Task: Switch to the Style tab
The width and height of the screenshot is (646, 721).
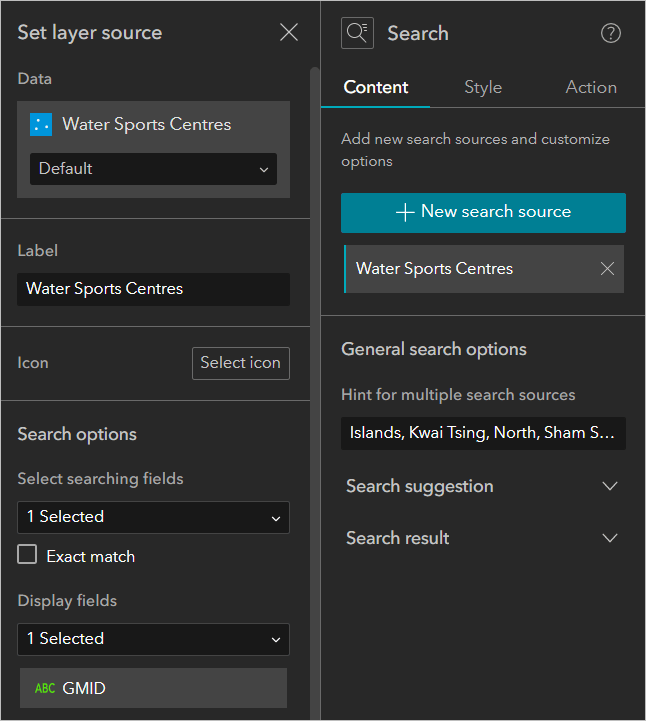Action: tap(483, 87)
